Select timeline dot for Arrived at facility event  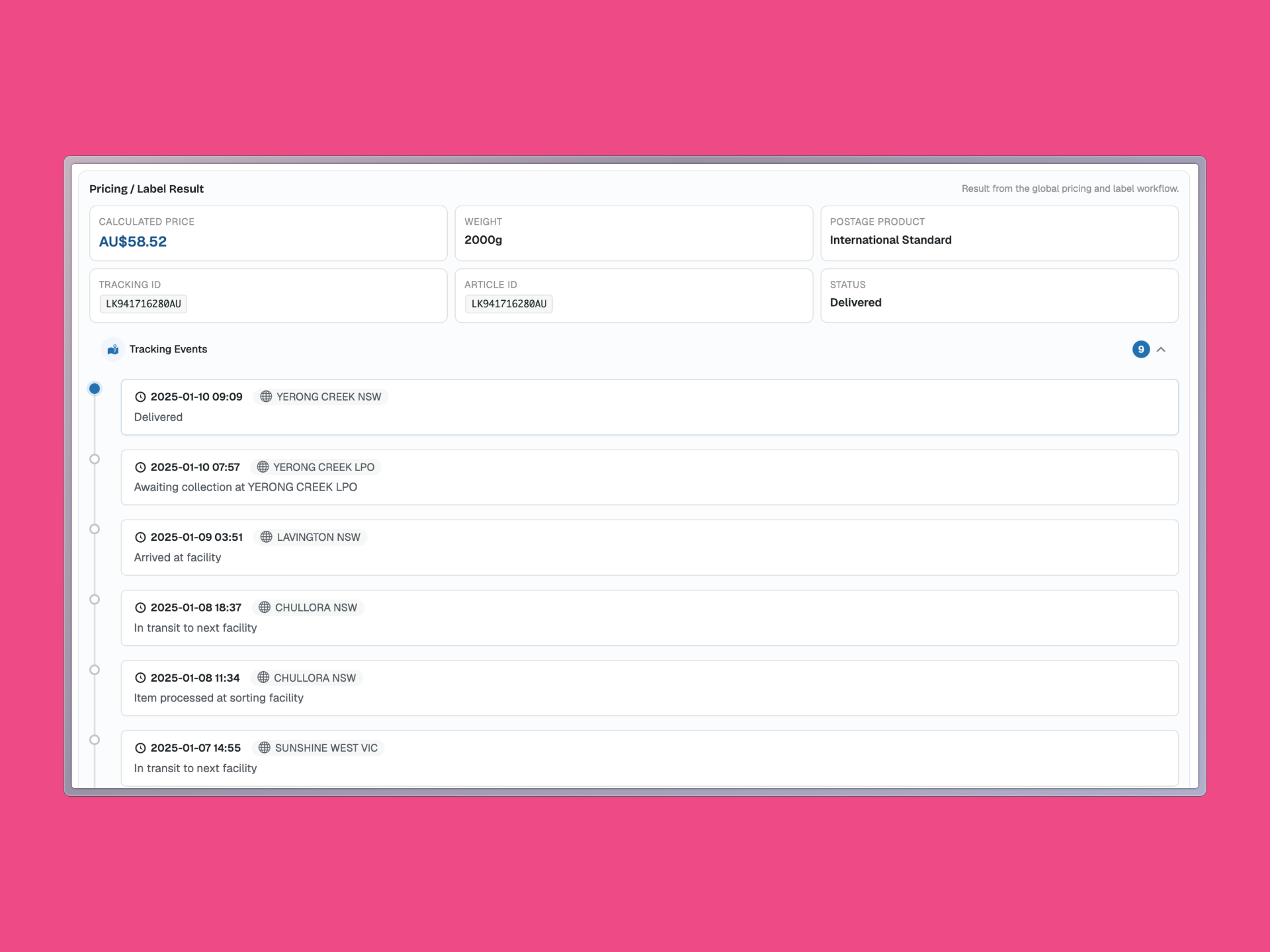(x=95, y=529)
